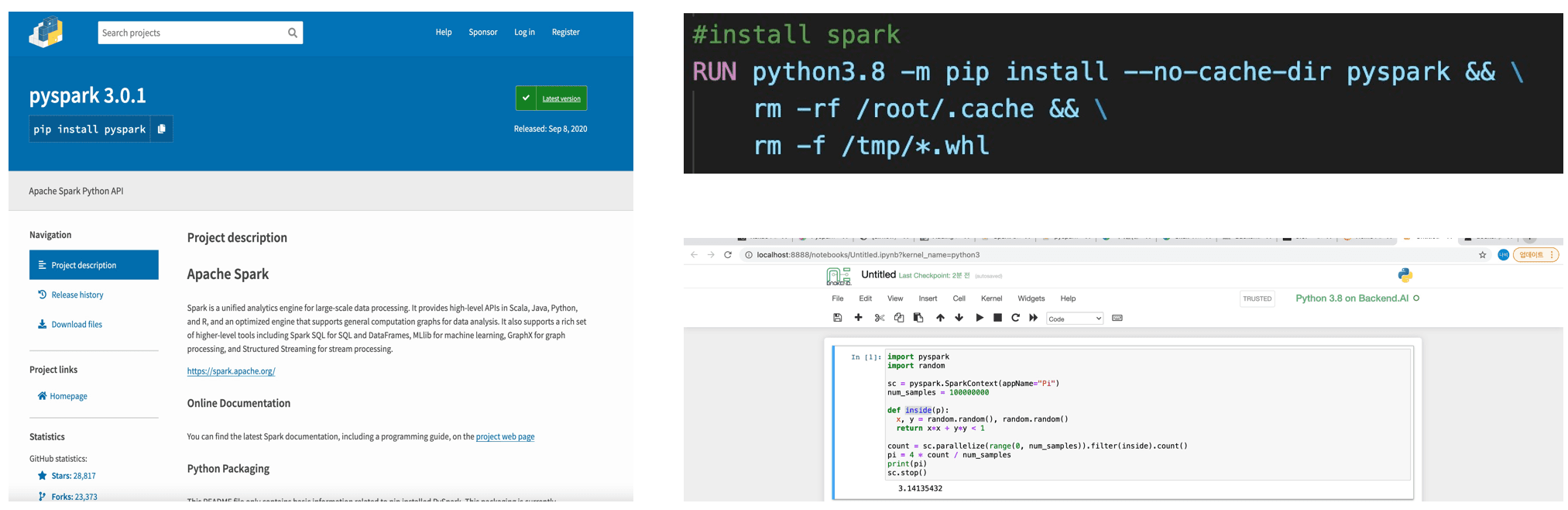Follow the spark.apache.org link

[x=231, y=371]
